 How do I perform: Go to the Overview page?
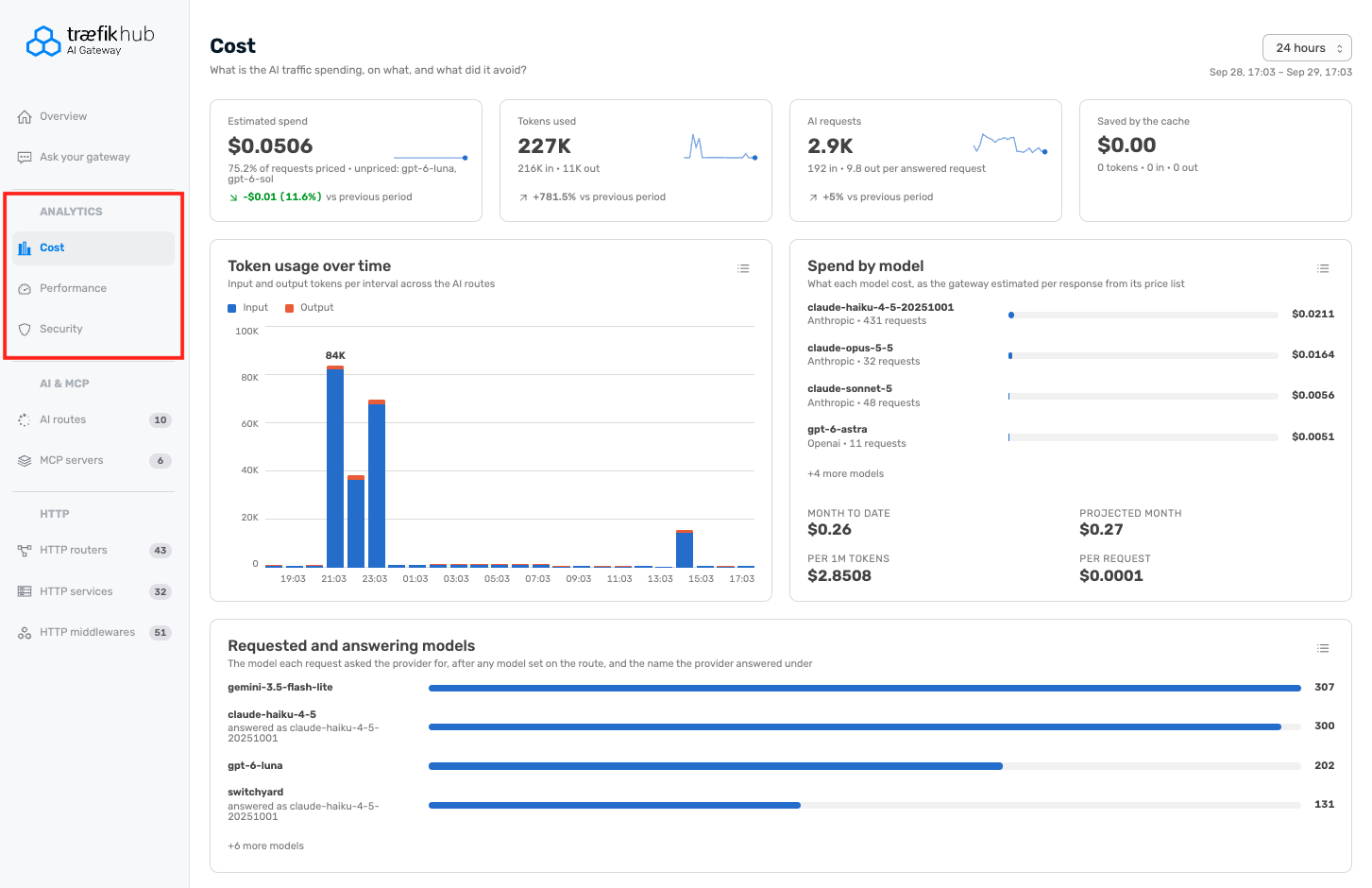(93, 117)
